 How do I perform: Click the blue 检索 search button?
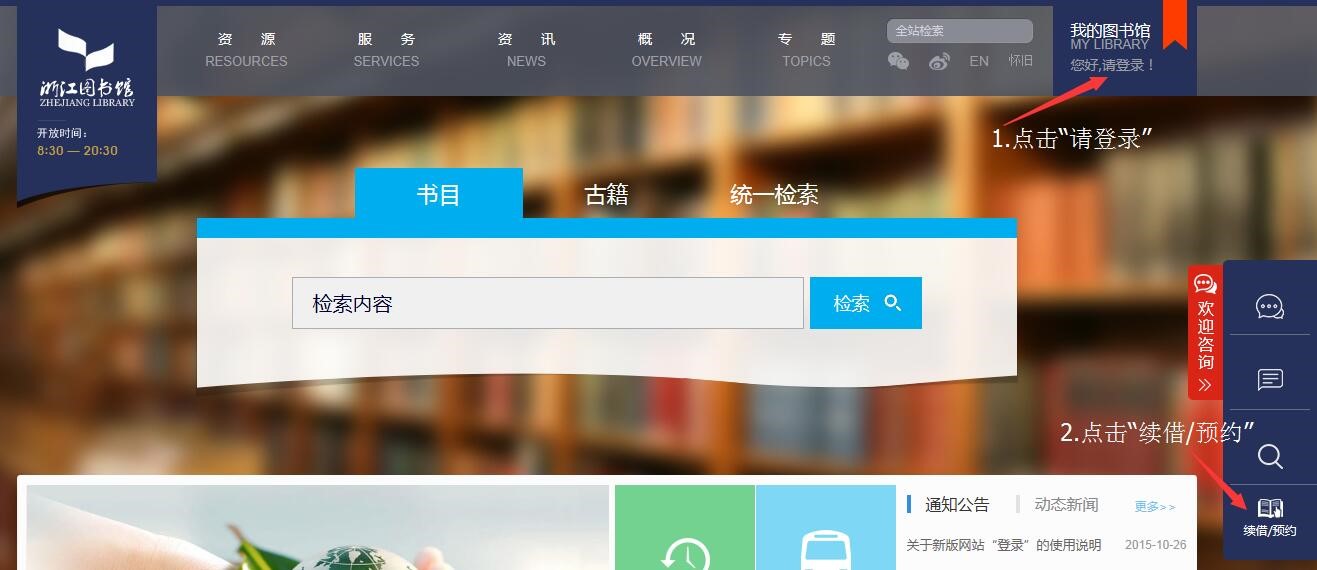(x=866, y=303)
